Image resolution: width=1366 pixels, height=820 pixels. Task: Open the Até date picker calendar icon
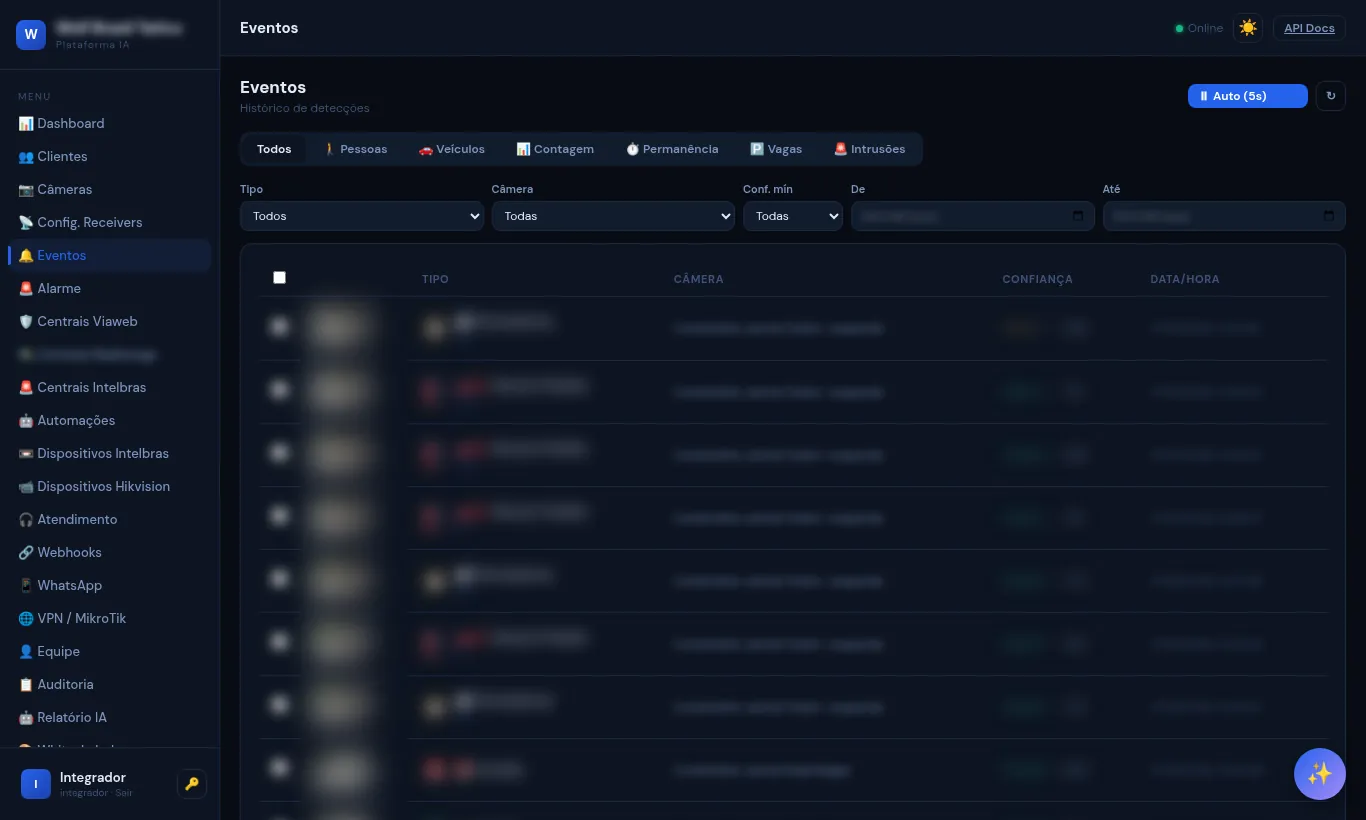[x=1328, y=216]
